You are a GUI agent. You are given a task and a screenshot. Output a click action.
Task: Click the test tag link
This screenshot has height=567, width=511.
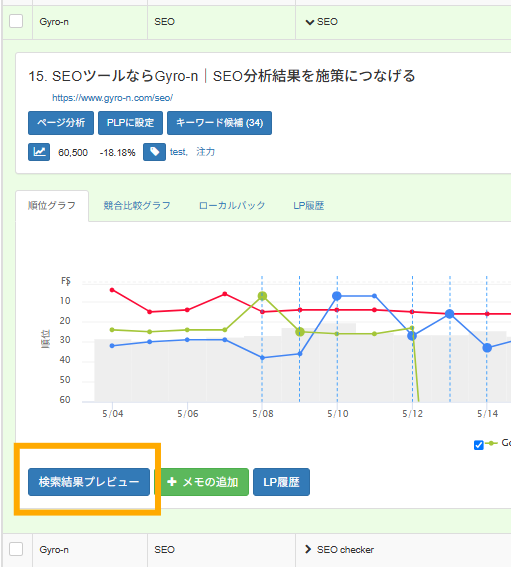coord(178,152)
